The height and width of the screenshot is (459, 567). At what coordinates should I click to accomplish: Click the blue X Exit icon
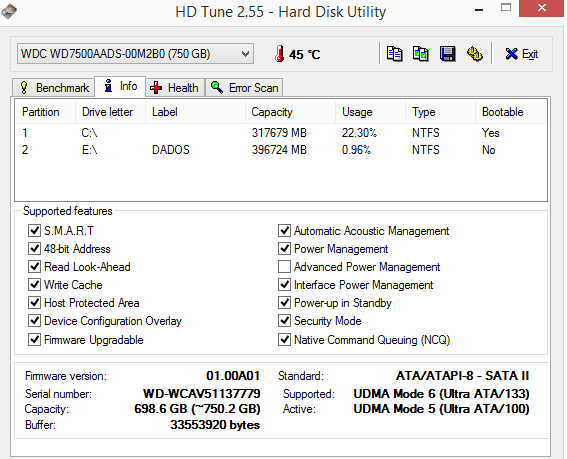tap(511, 54)
